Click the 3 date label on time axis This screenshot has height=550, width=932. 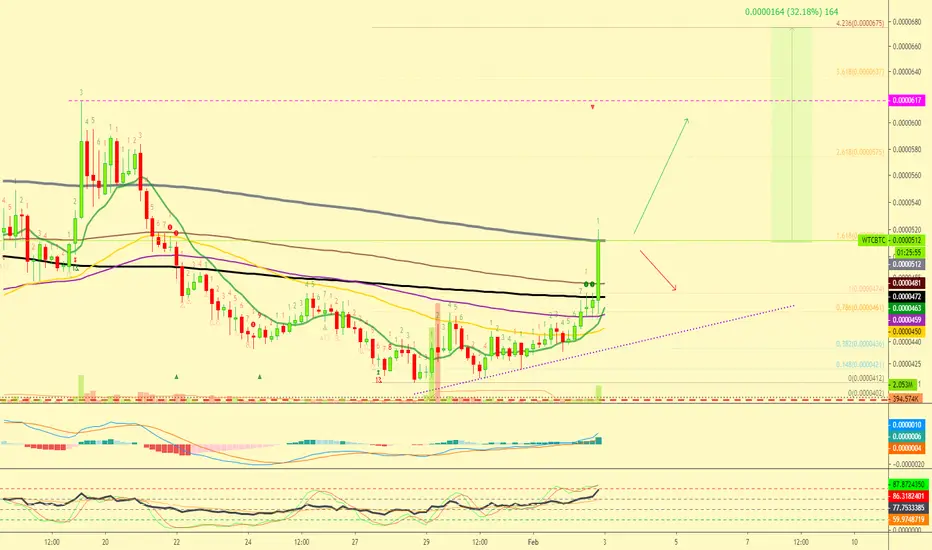pos(604,542)
